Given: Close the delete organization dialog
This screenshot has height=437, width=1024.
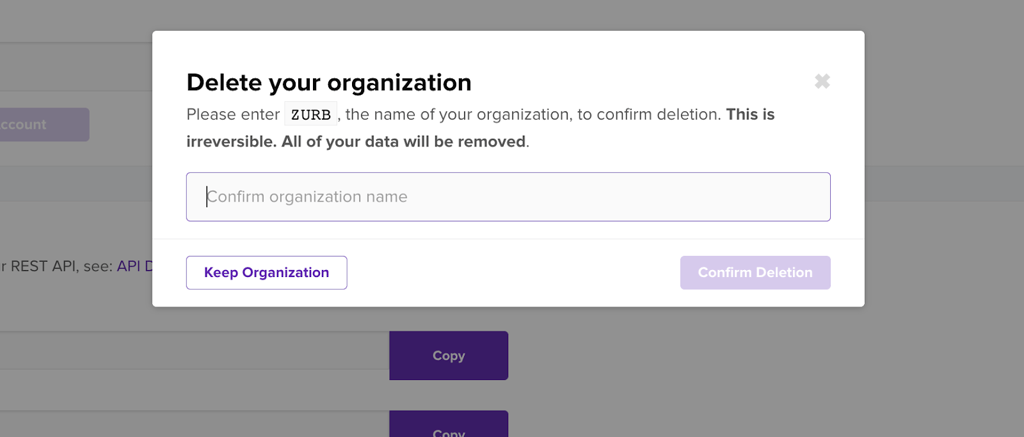Looking at the screenshot, I should click(822, 82).
